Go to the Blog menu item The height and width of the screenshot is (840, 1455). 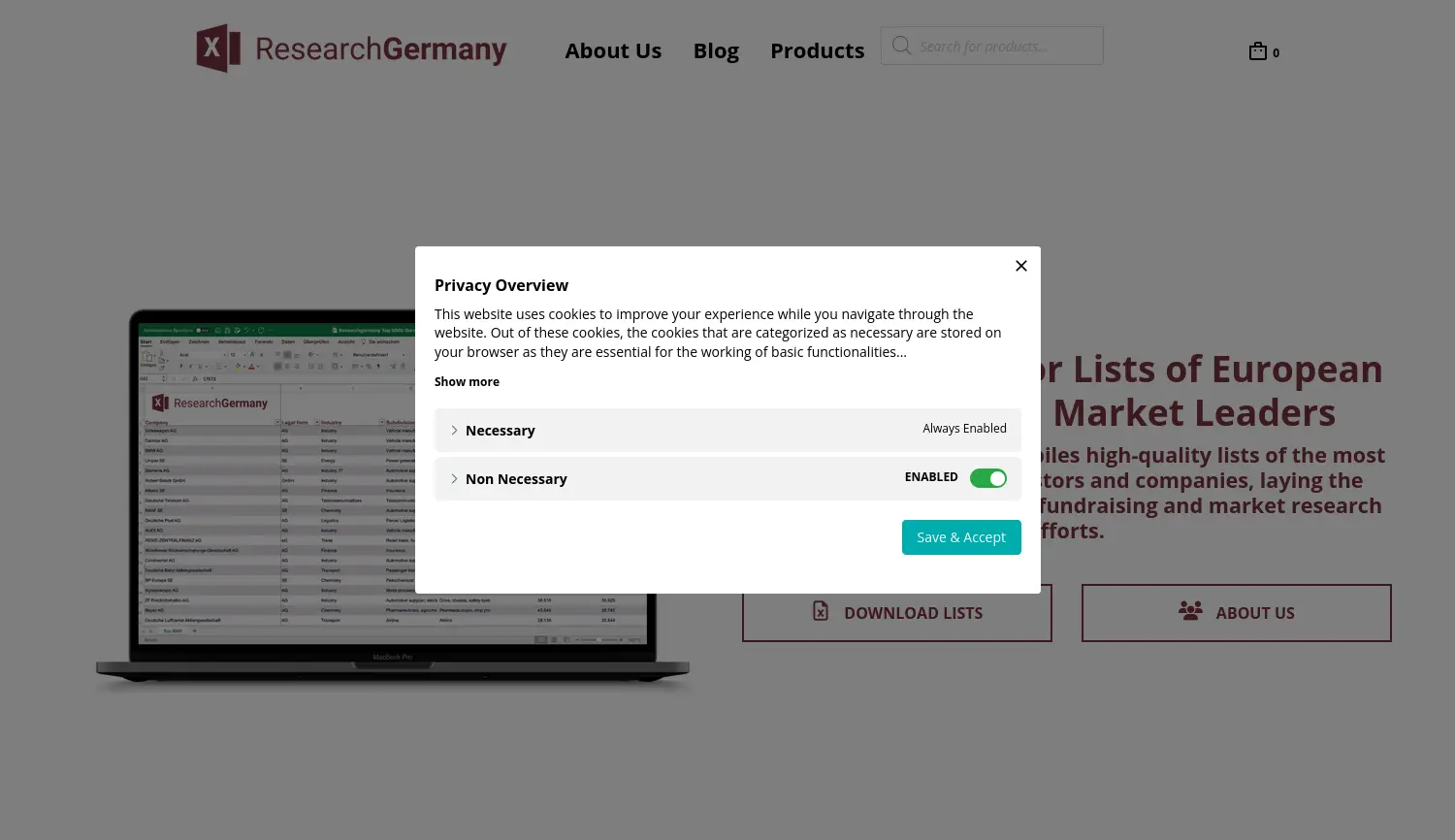[716, 50]
